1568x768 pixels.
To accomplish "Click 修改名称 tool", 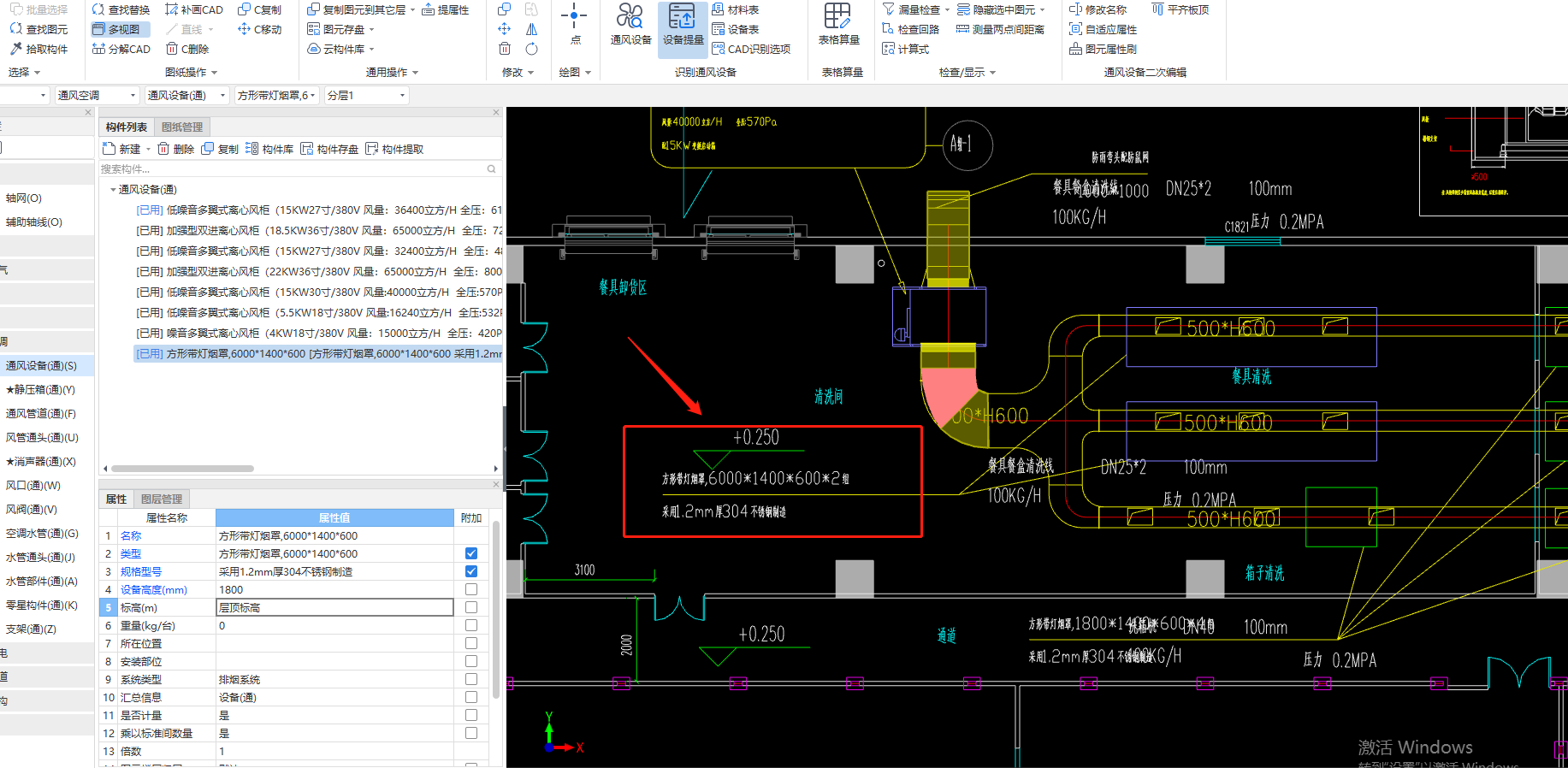I will [x=1098, y=9].
